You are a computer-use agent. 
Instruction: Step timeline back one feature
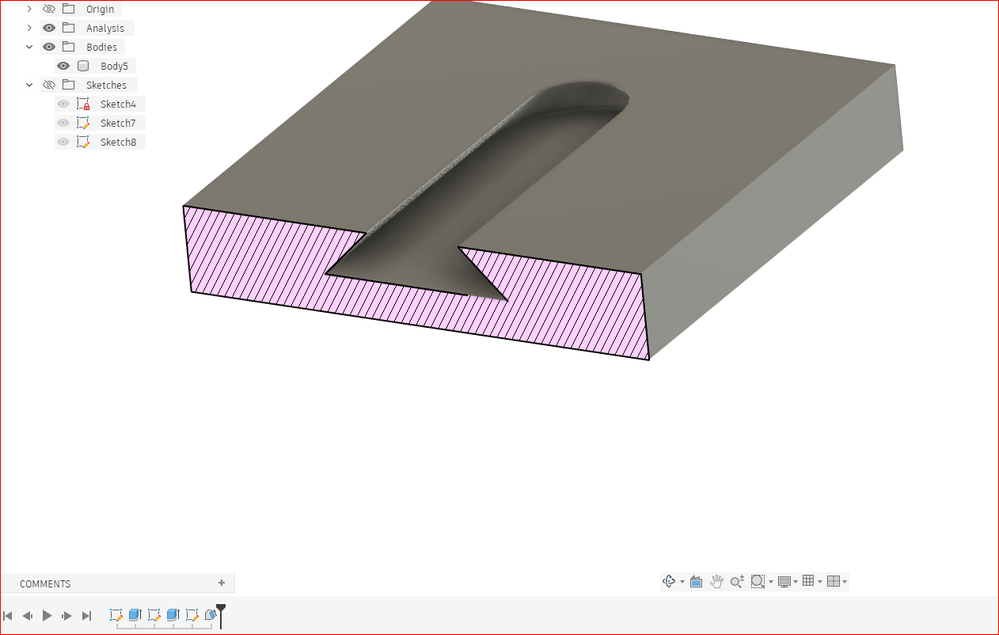(x=27, y=615)
